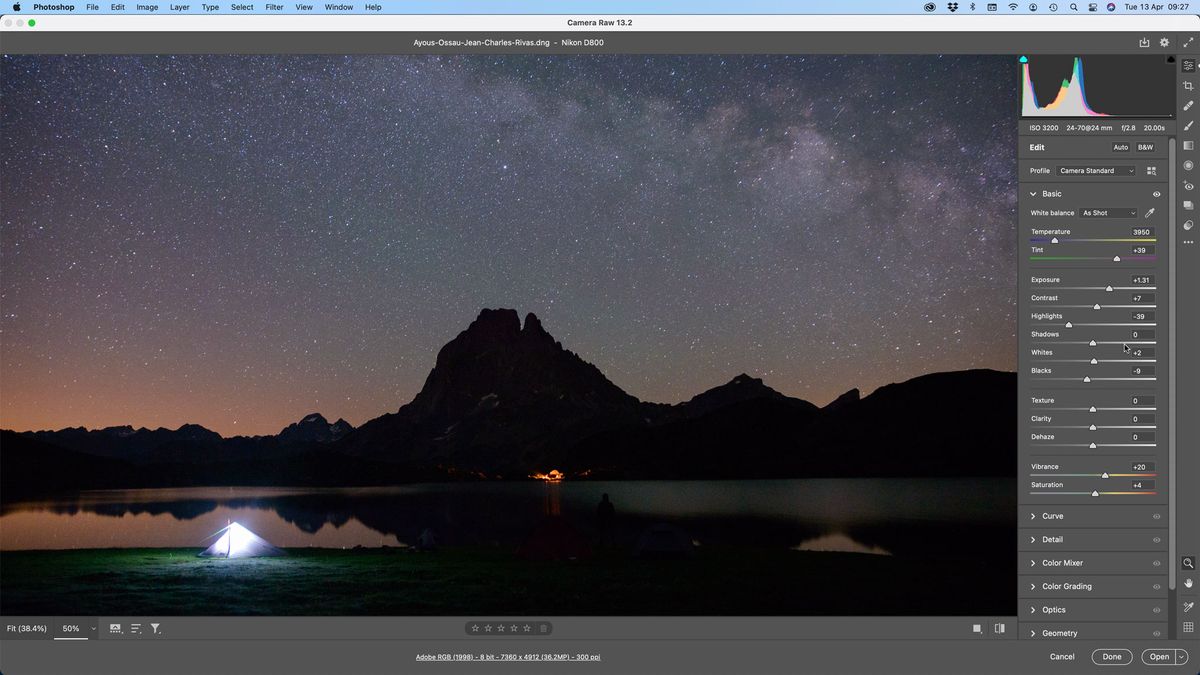Select the White Balance eyedropper

coord(1149,212)
